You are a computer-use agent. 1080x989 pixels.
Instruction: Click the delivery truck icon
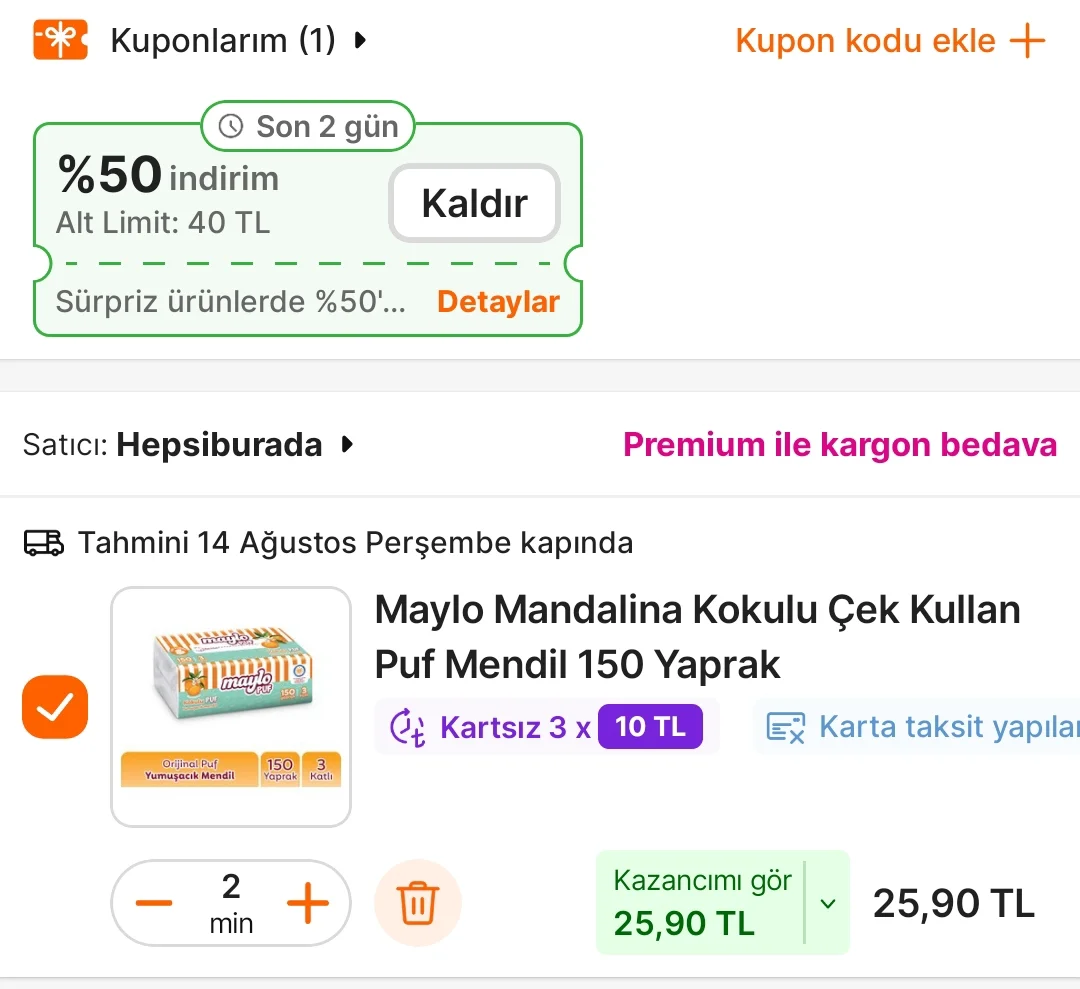43,543
